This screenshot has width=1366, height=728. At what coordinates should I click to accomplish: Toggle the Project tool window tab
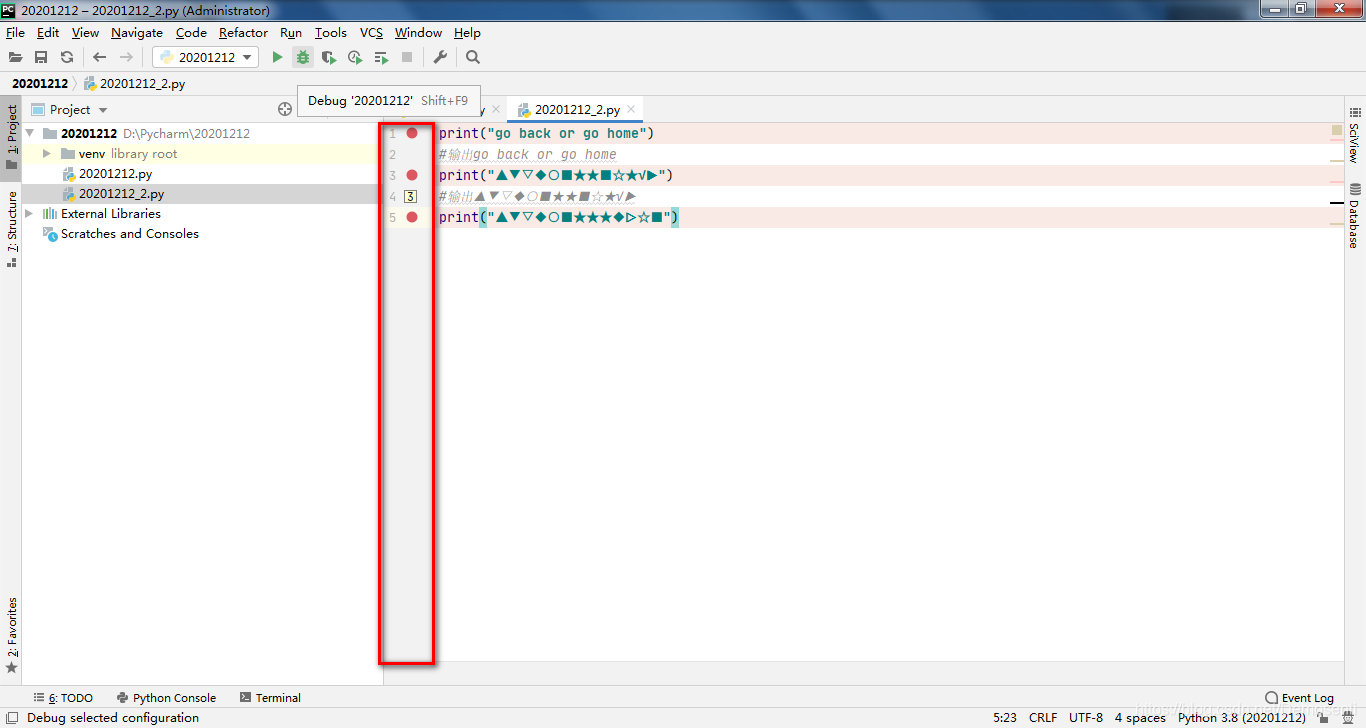click(x=11, y=137)
